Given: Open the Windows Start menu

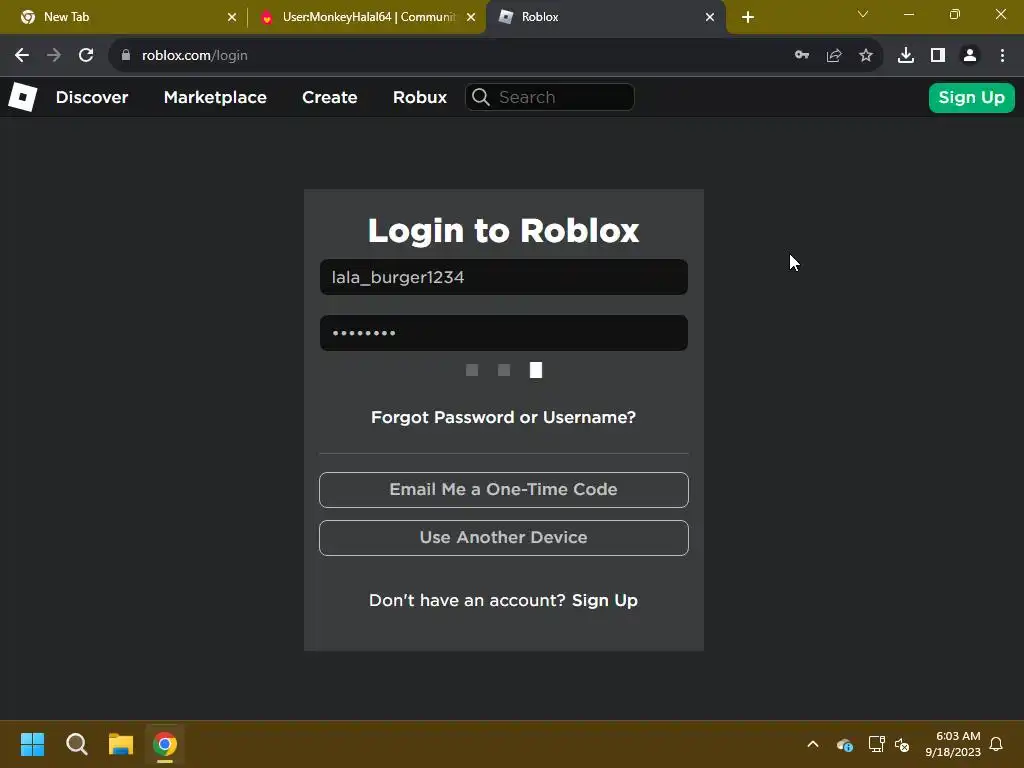Looking at the screenshot, I should tap(32, 744).
